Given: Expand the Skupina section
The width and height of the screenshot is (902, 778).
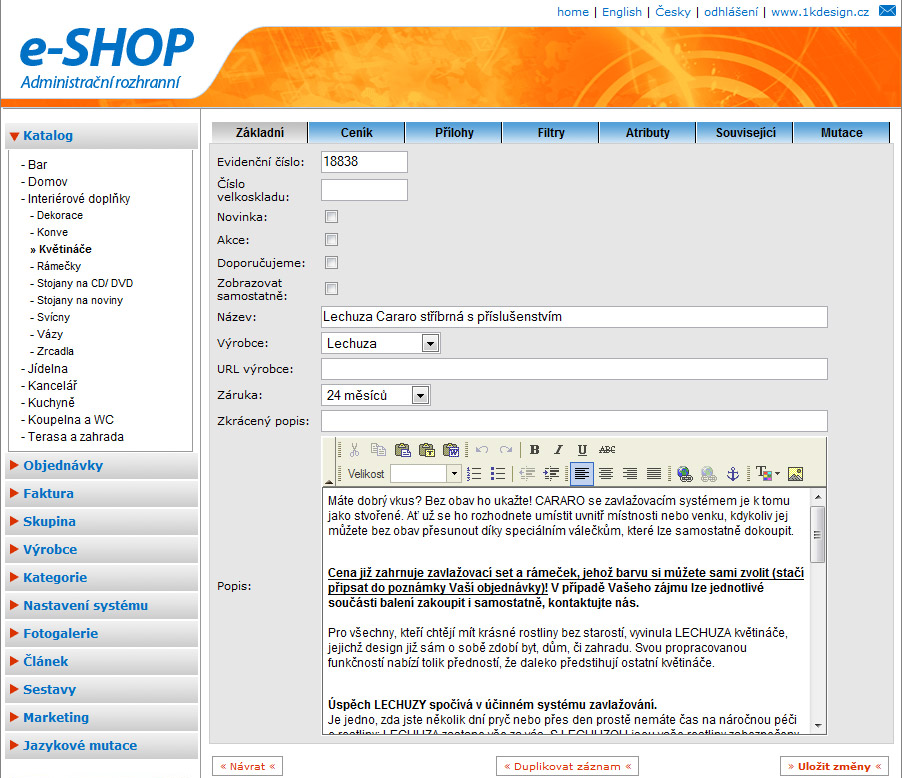Looking at the screenshot, I should click(101, 522).
